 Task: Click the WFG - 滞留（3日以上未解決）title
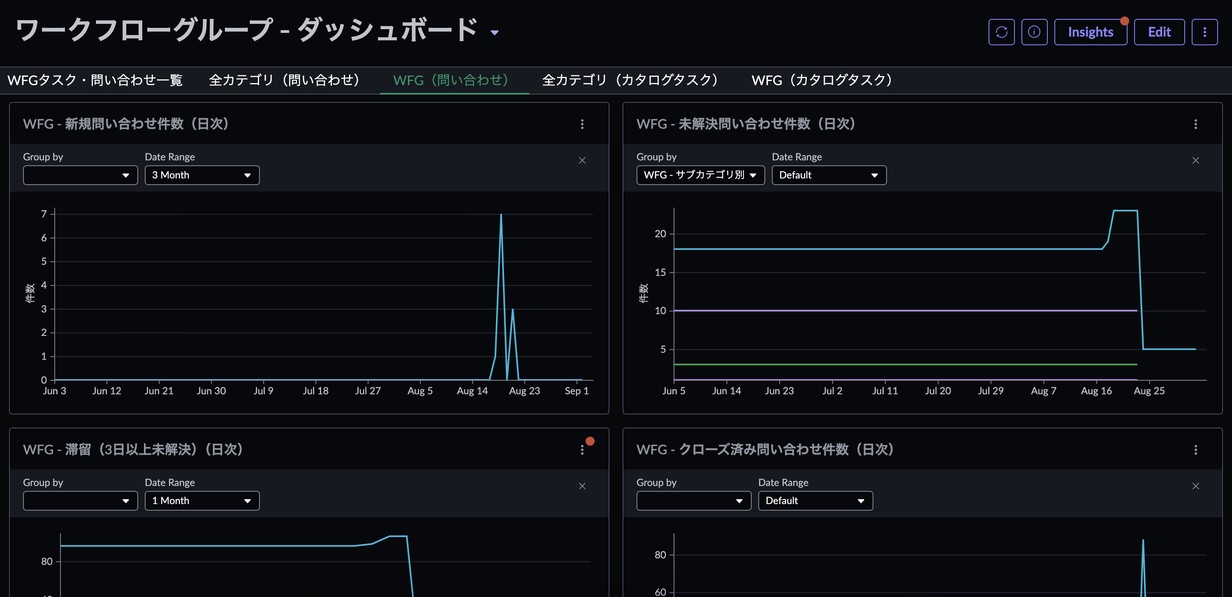134,450
